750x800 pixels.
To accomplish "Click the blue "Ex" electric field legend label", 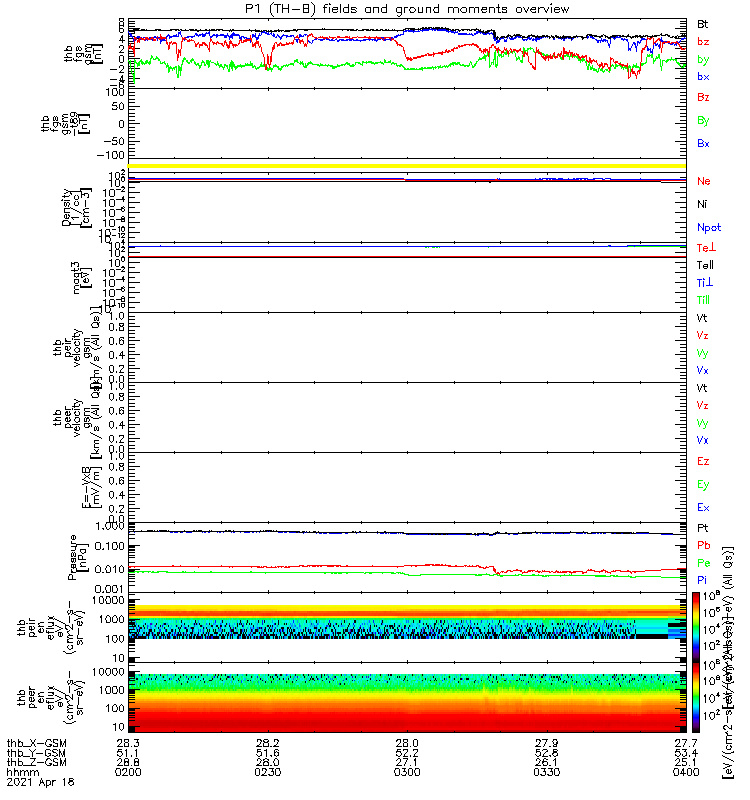I will click(703, 508).
